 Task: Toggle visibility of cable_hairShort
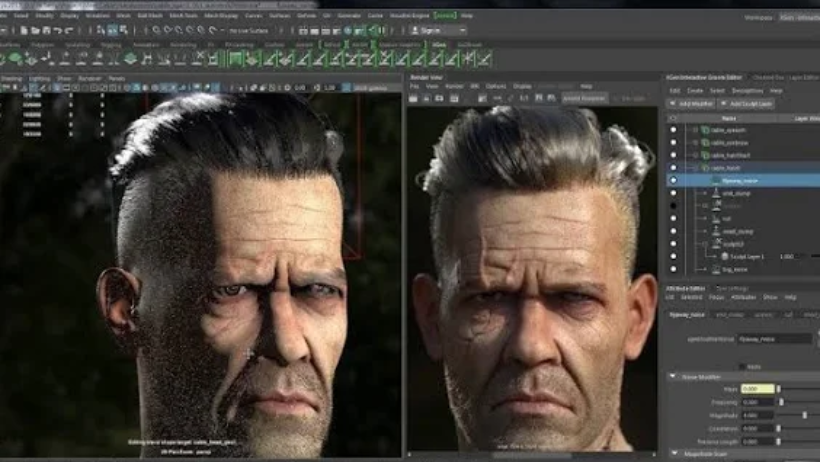point(673,155)
